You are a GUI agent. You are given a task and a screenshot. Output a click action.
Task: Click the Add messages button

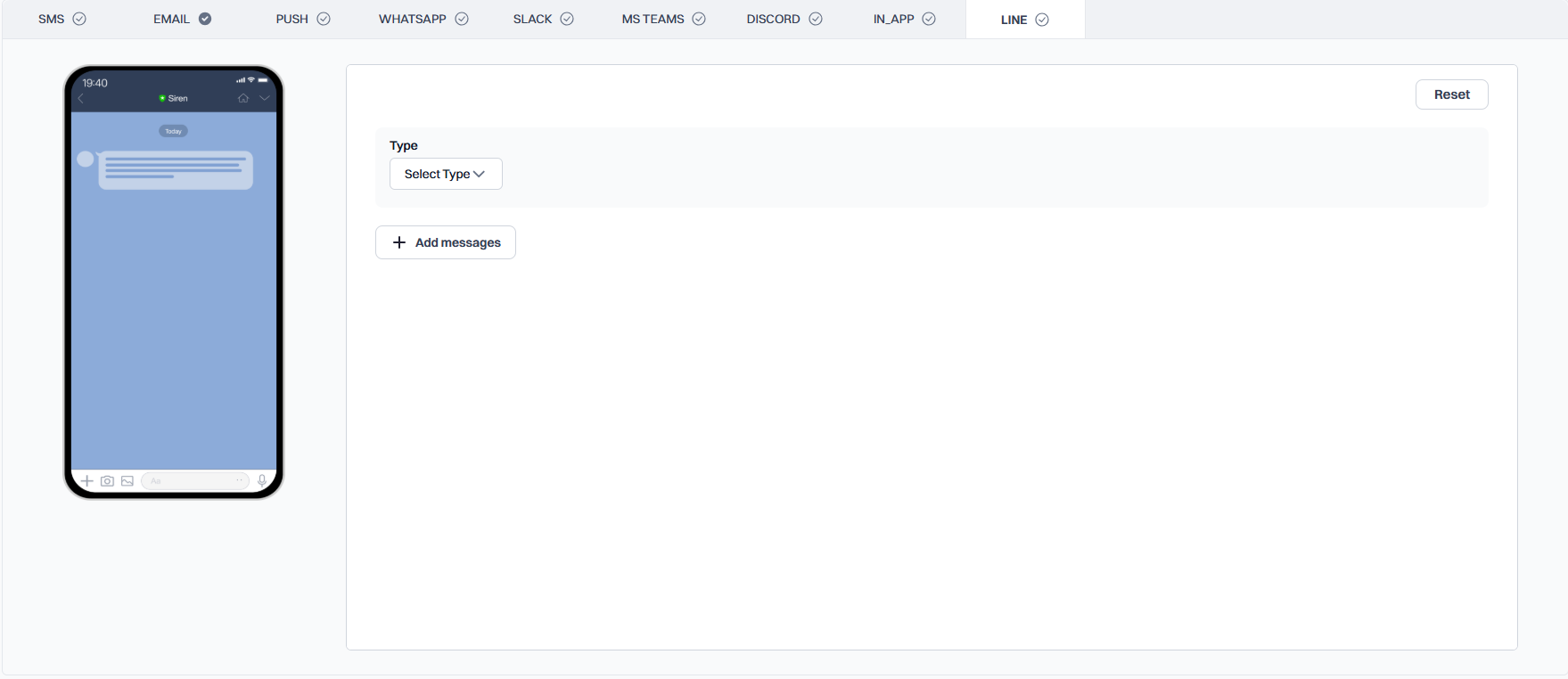446,242
